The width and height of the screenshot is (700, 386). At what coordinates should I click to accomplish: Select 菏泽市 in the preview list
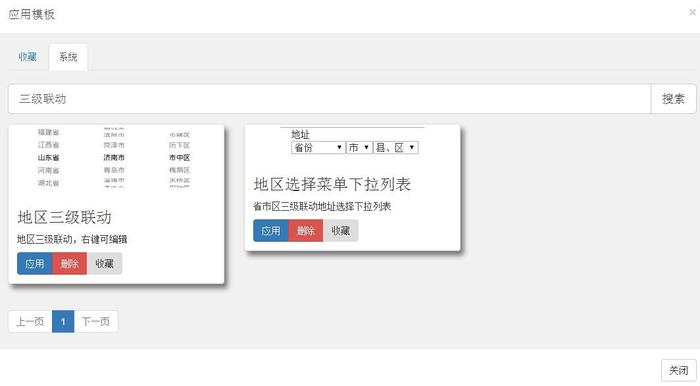pyautogui.click(x=114, y=145)
